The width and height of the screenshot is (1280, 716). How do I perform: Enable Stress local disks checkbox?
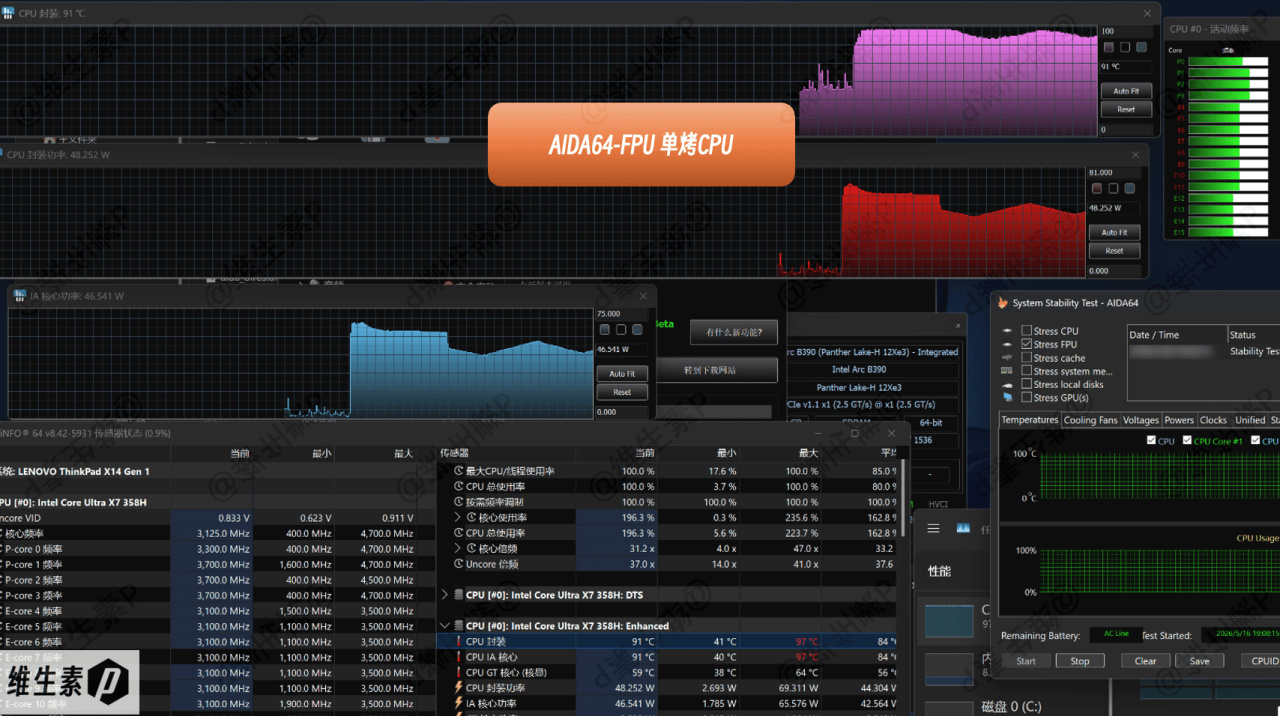tap(1026, 384)
